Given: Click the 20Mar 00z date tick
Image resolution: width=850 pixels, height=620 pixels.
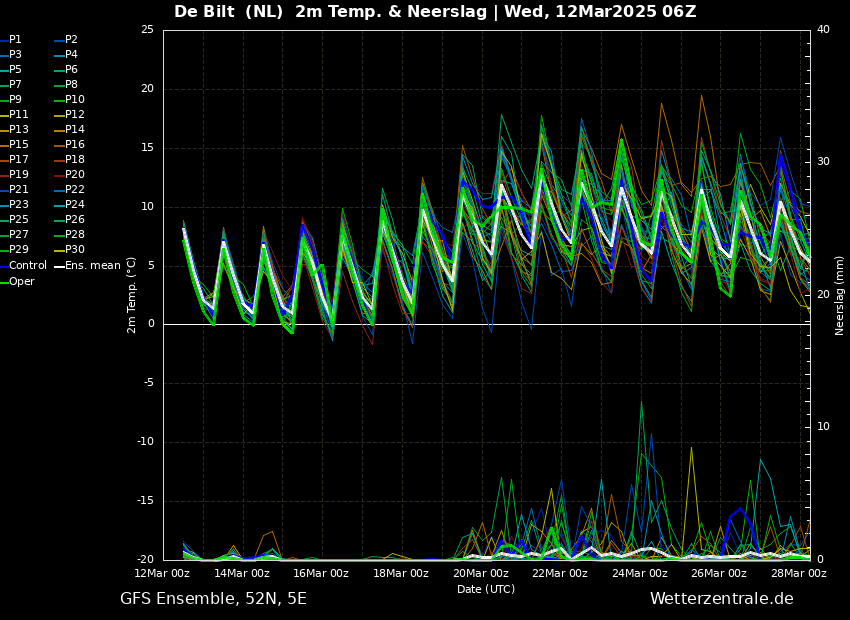Looking at the screenshot, I should [480, 574].
